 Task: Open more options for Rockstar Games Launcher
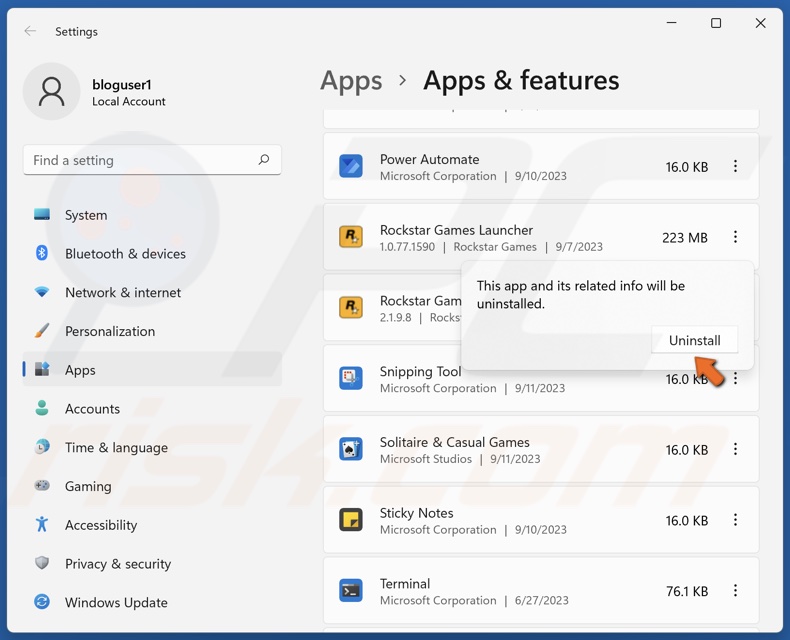pyautogui.click(x=735, y=237)
